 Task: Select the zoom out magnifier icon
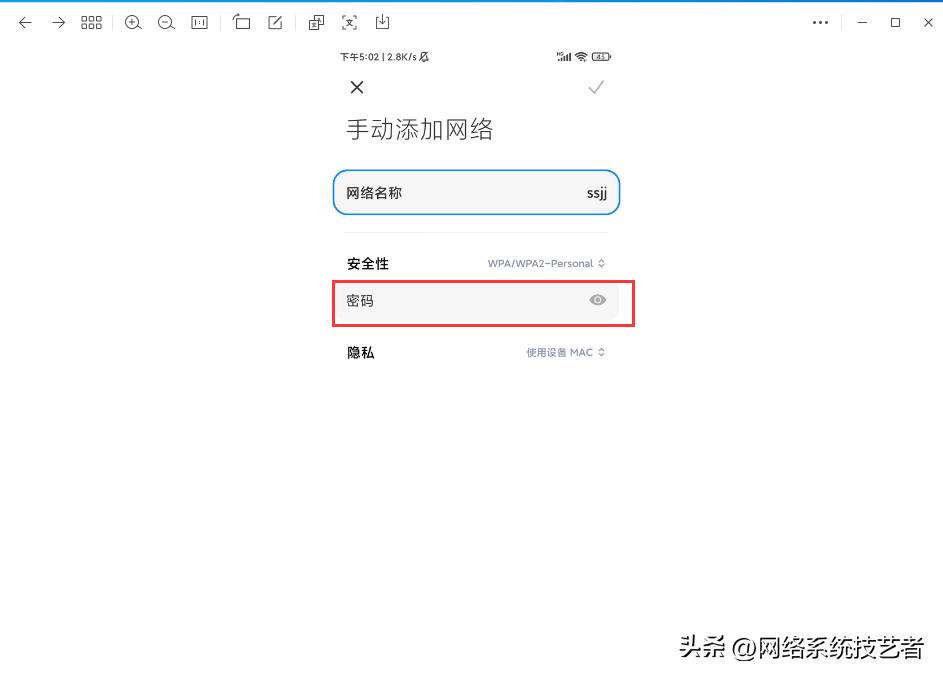point(166,22)
